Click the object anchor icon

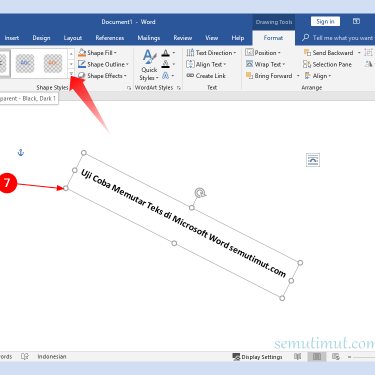[21, 153]
